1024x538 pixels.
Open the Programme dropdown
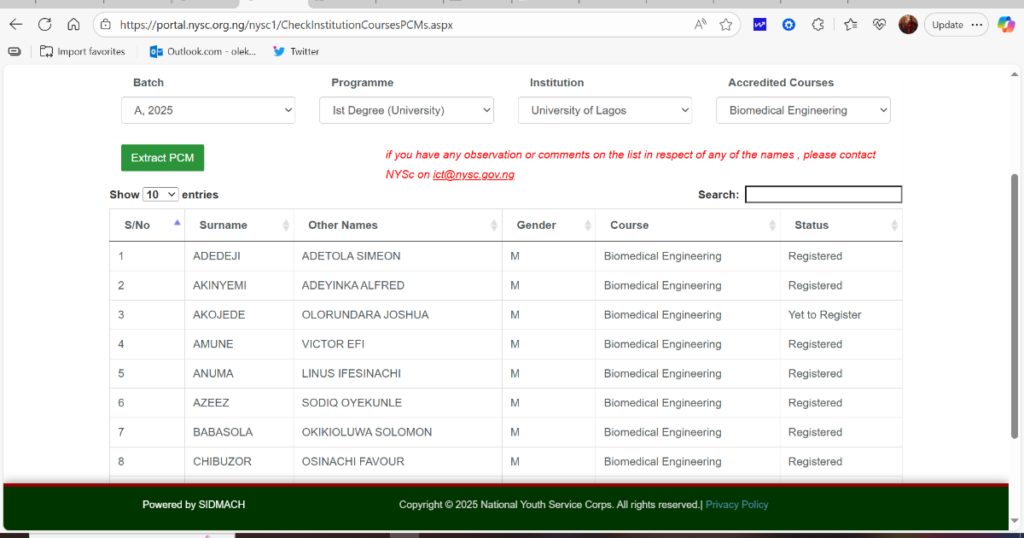pyautogui.click(x=406, y=110)
